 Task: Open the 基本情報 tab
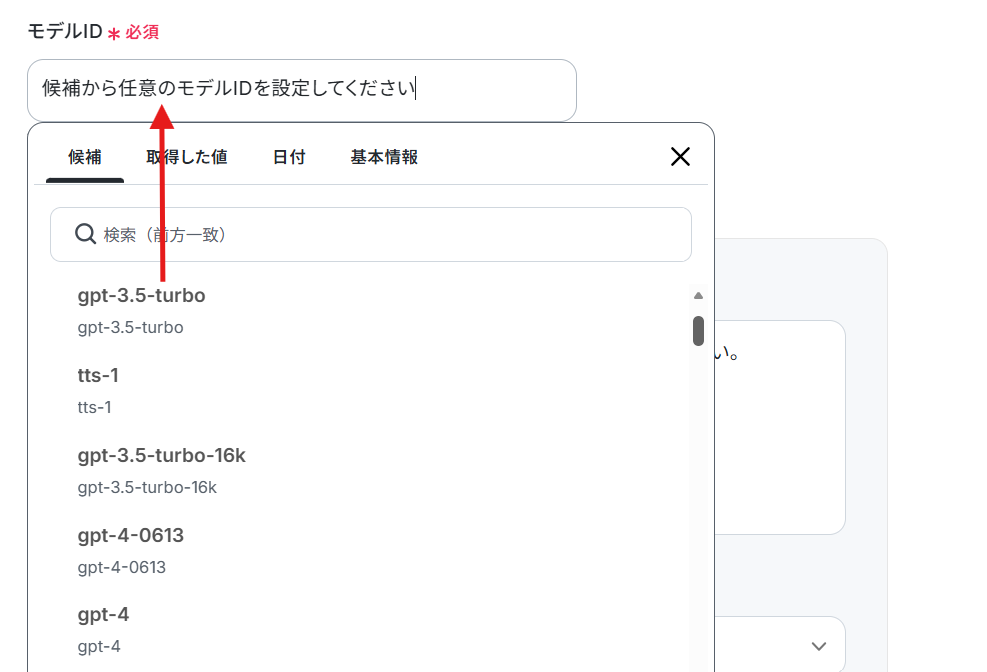point(384,157)
